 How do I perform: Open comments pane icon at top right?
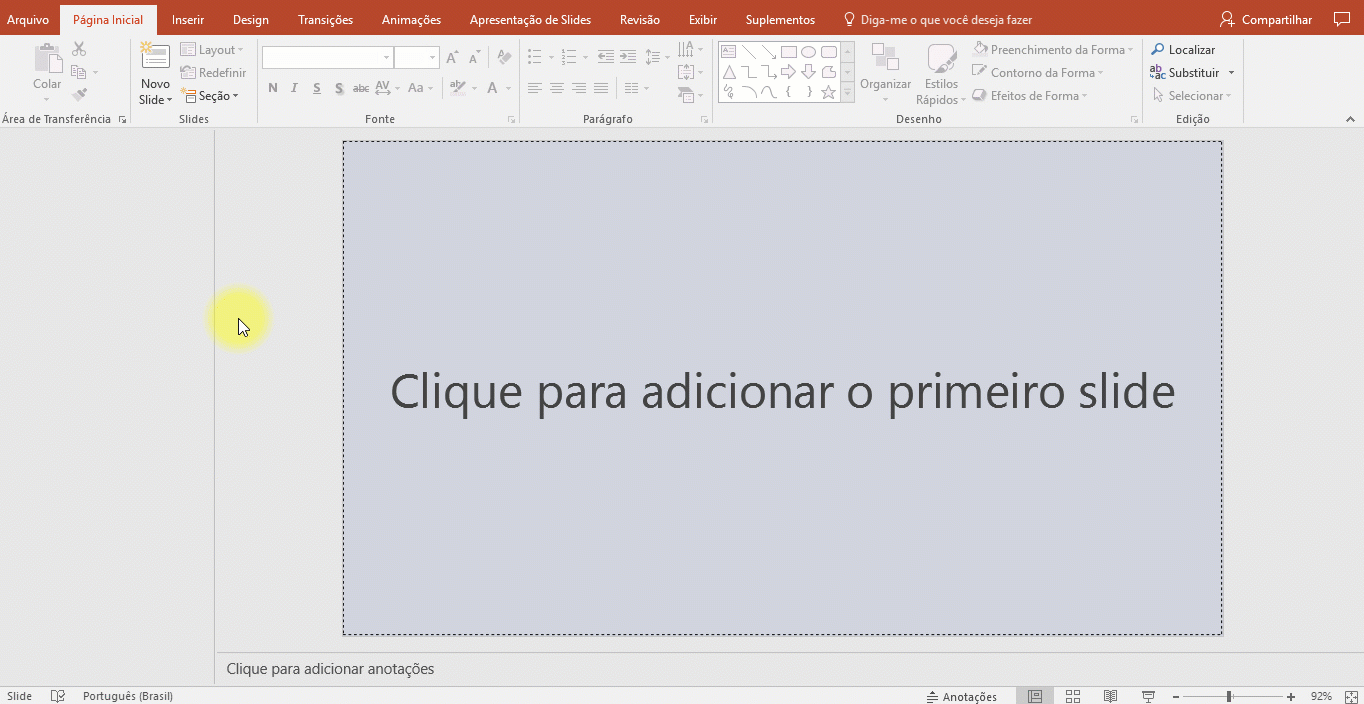[1341, 19]
